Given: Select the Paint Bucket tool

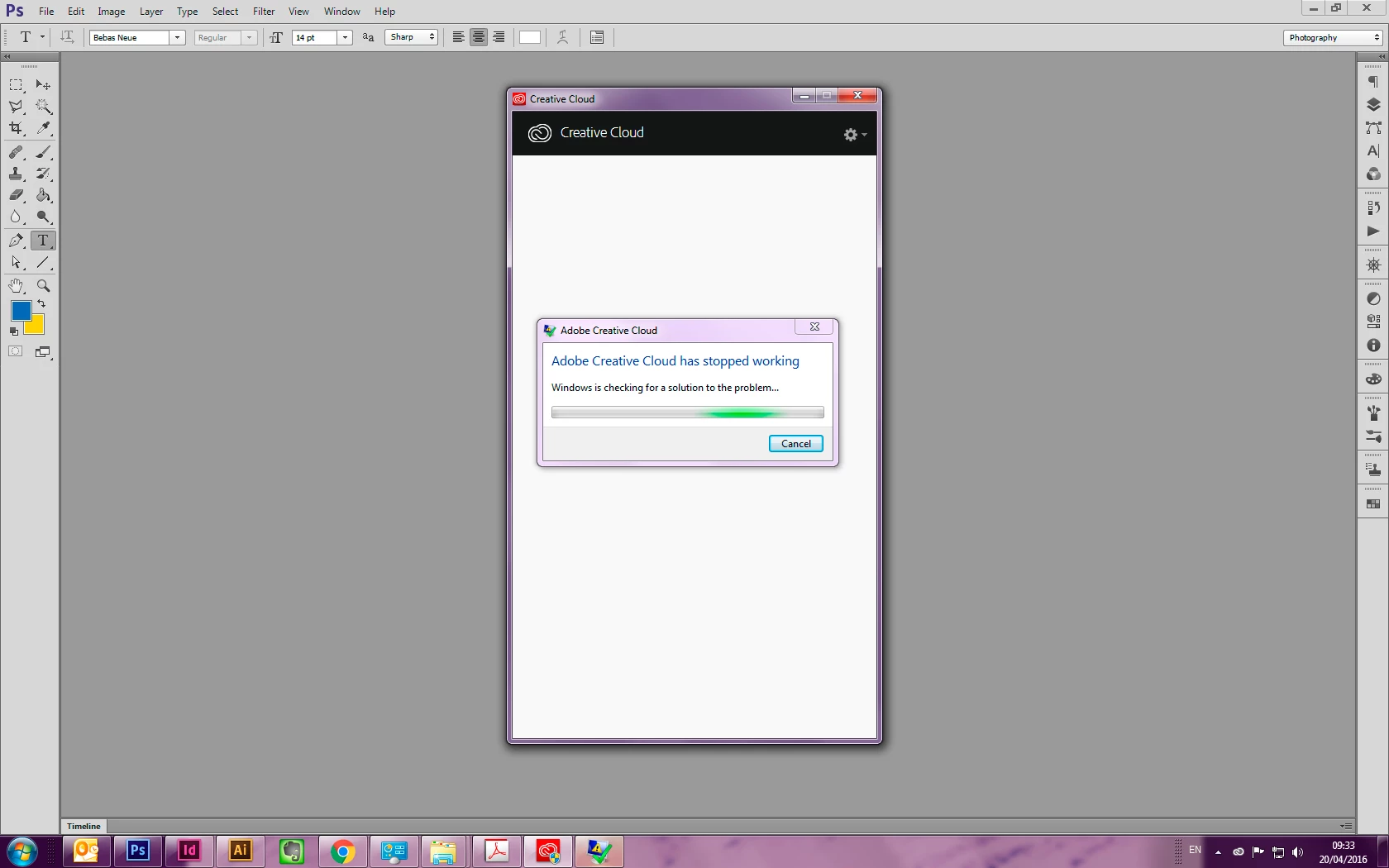Looking at the screenshot, I should click(43, 195).
